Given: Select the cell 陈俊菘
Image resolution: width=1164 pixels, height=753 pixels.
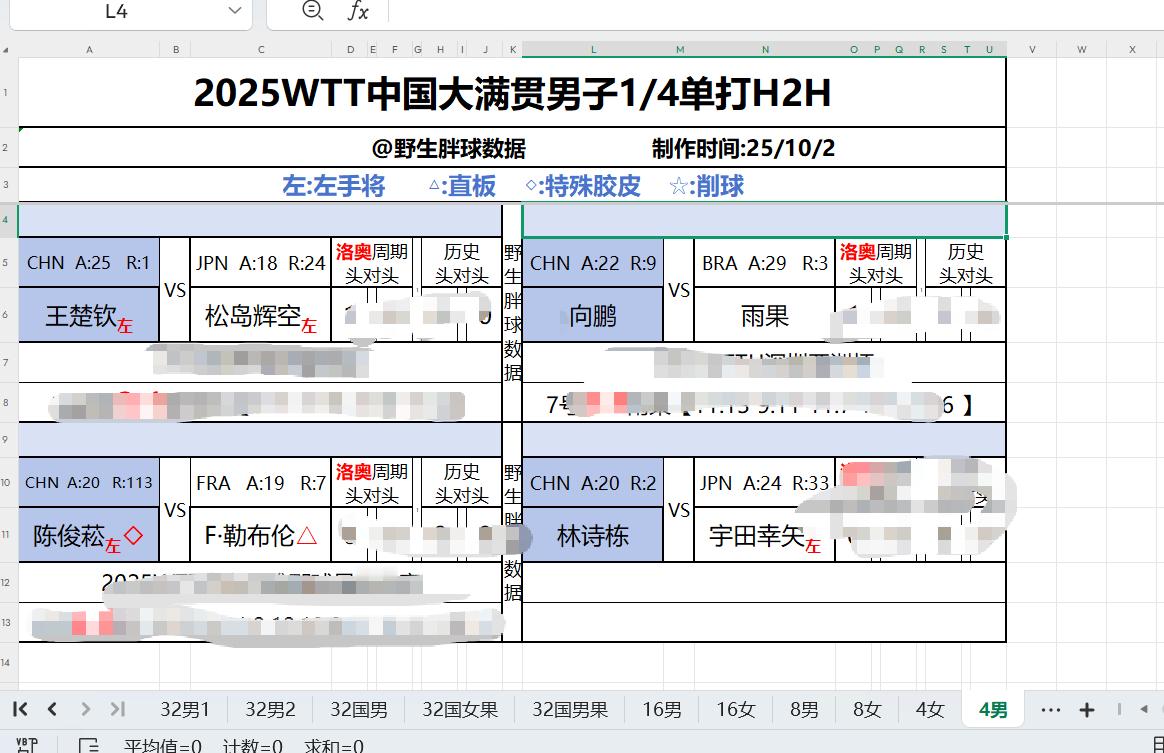Looking at the screenshot, I should click(x=88, y=535).
